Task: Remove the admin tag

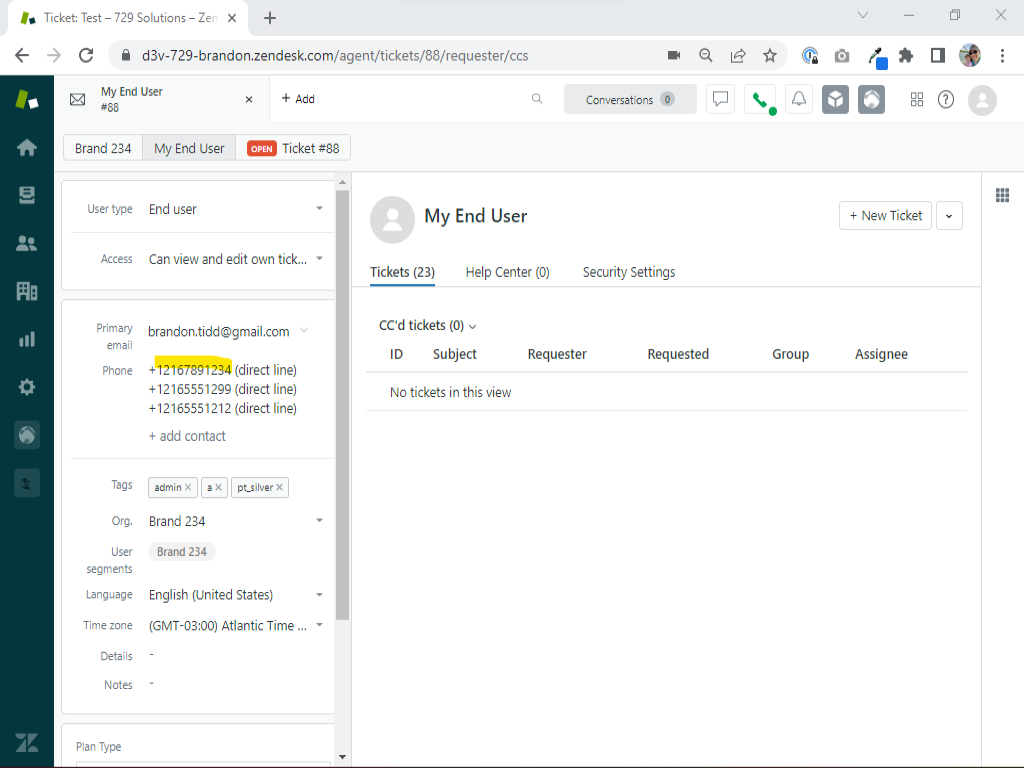Action: [188, 488]
